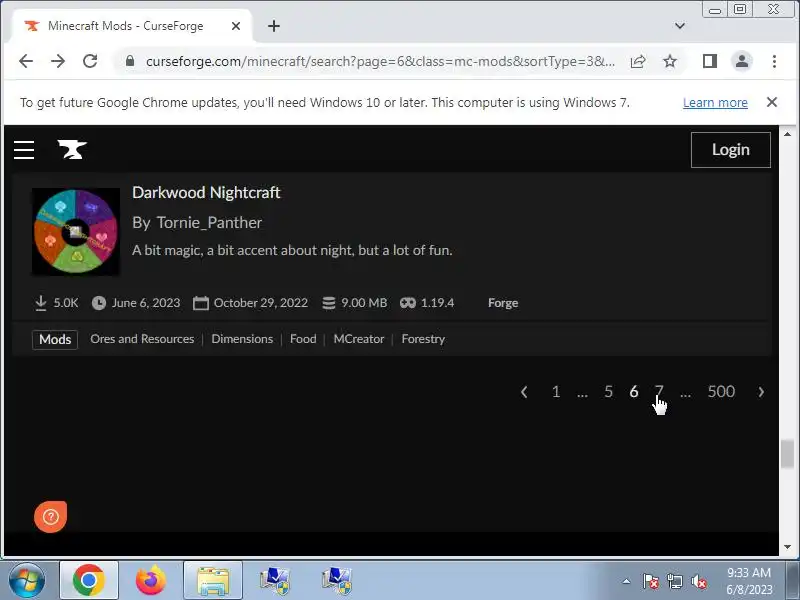Open File Explorer from taskbar
Image resolution: width=800 pixels, height=600 pixels.
[213, 581]
